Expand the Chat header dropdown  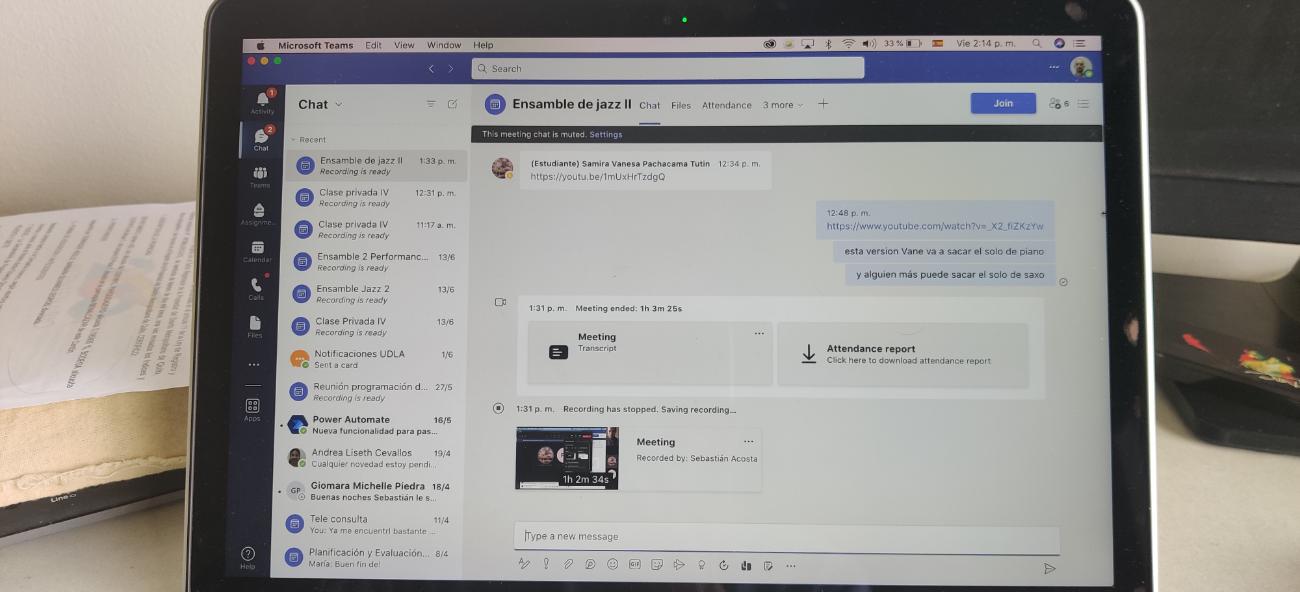(x=338, y=104)
